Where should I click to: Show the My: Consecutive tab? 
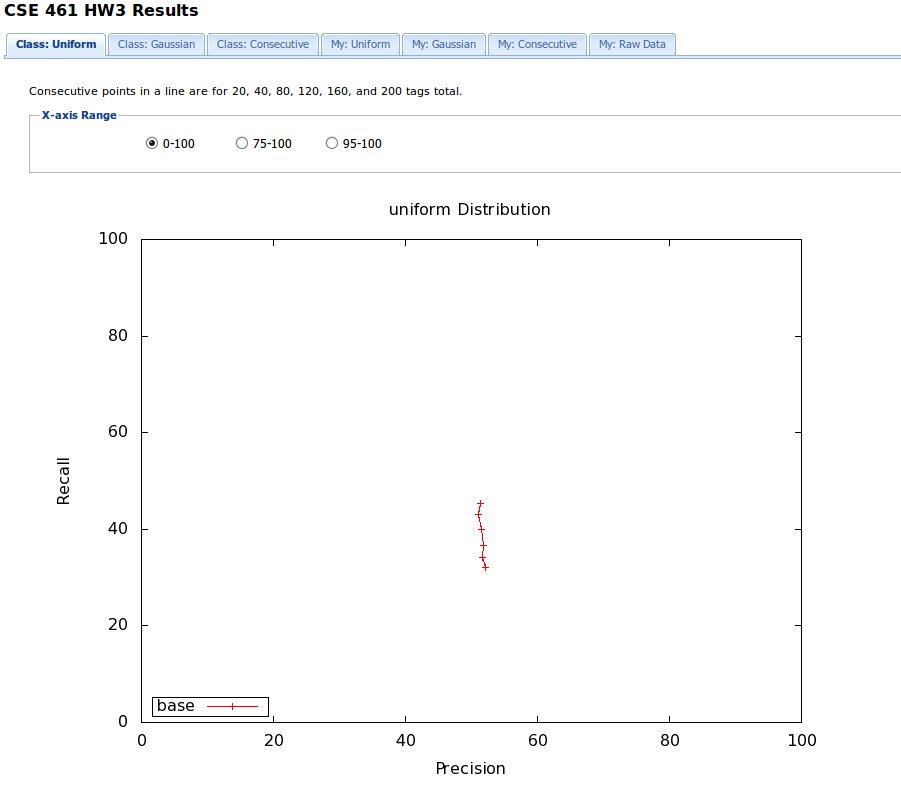pos(537,44)
